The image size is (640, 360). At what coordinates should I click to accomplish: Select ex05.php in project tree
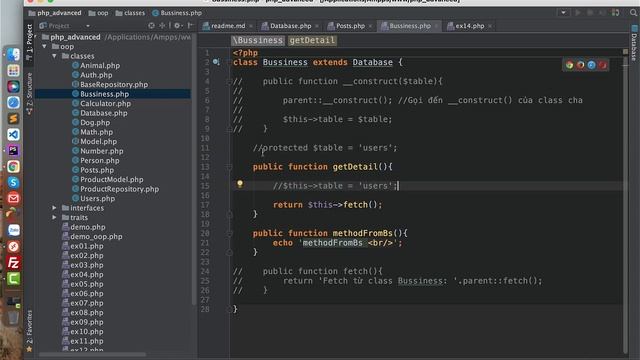click(x=87, y=284)
